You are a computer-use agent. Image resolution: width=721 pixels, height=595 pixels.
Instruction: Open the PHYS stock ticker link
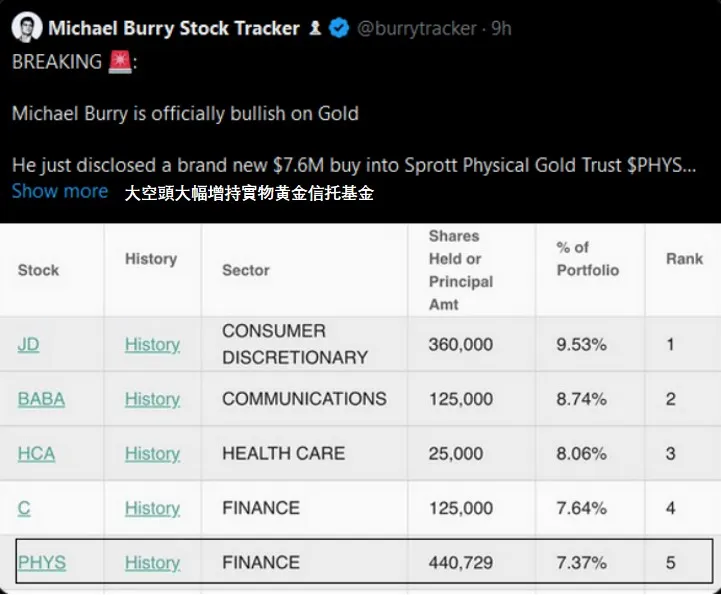pos(42,562)
